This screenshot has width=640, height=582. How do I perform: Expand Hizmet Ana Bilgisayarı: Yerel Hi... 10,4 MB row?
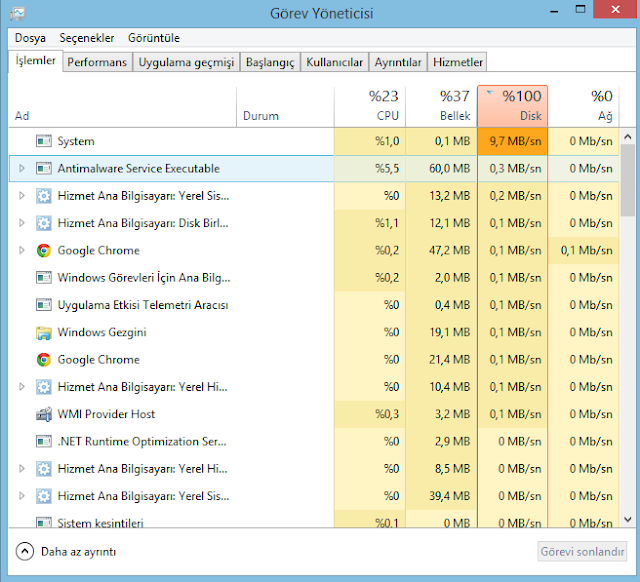click(x=22, y=387)
